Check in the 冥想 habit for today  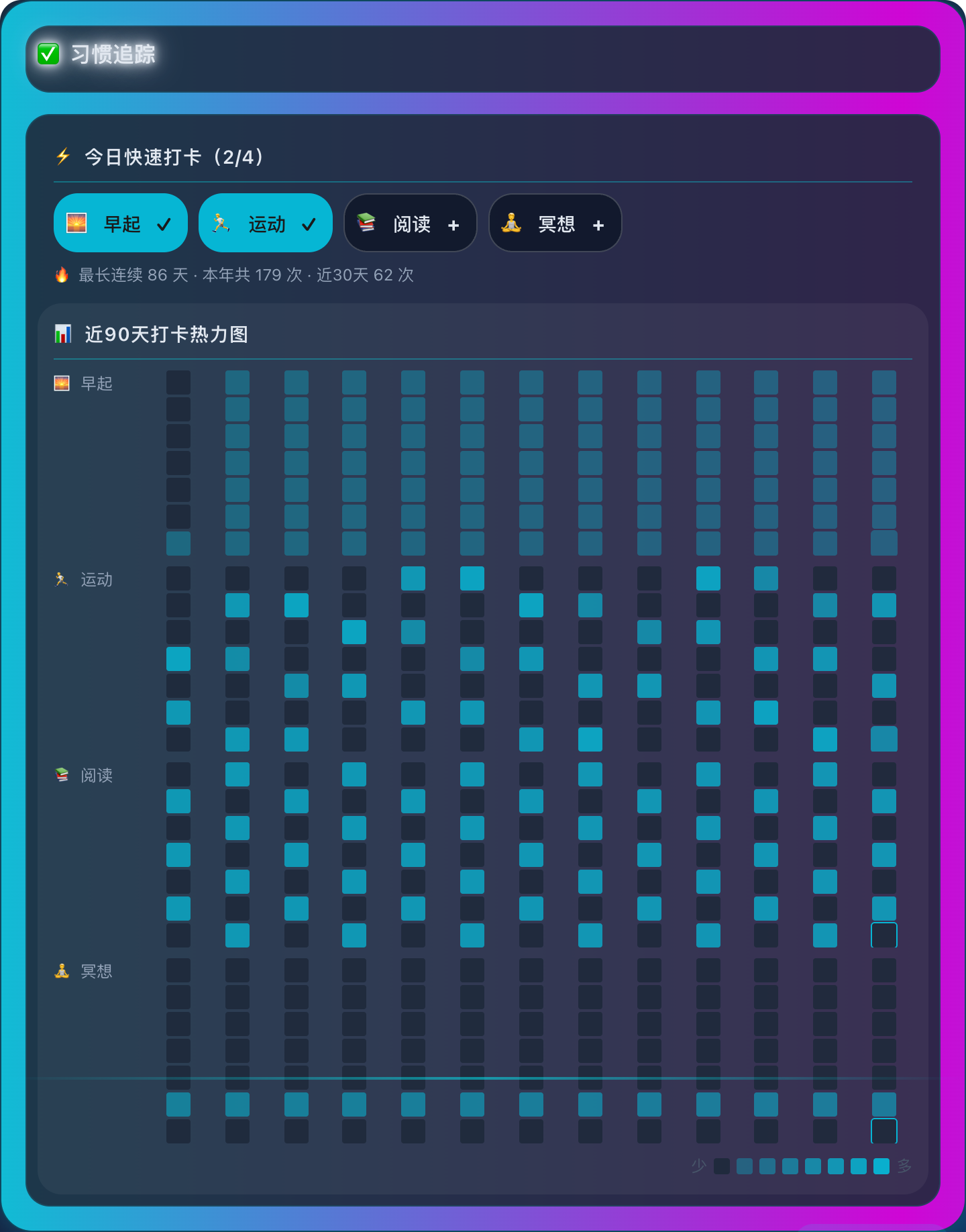coord(555,223)
